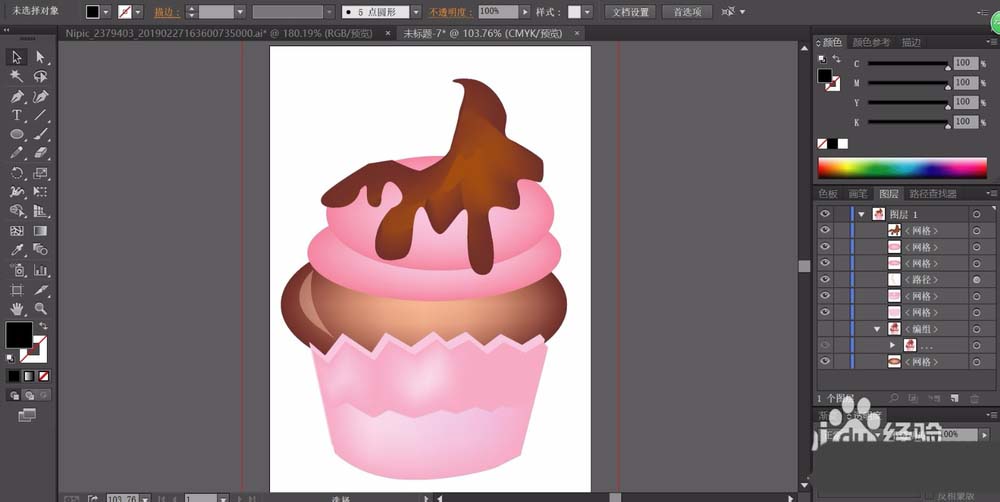Toggle visibility of bottom <网格> layer

point(825,361)
